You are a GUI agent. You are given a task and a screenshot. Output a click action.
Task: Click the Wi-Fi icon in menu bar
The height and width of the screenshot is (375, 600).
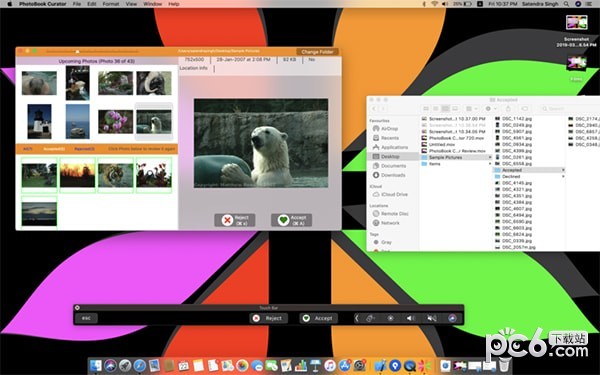434,4
